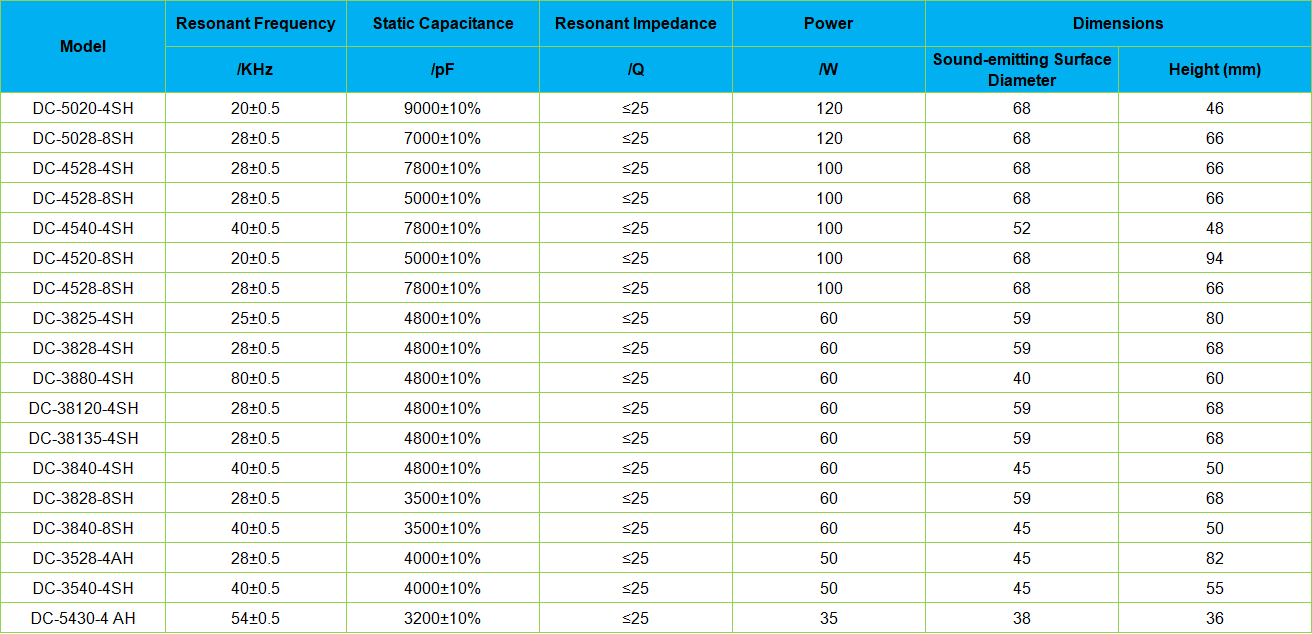Click the height value 94
The height and width of the screenshot is (634, 1312).
click(x=1214, y=258)
